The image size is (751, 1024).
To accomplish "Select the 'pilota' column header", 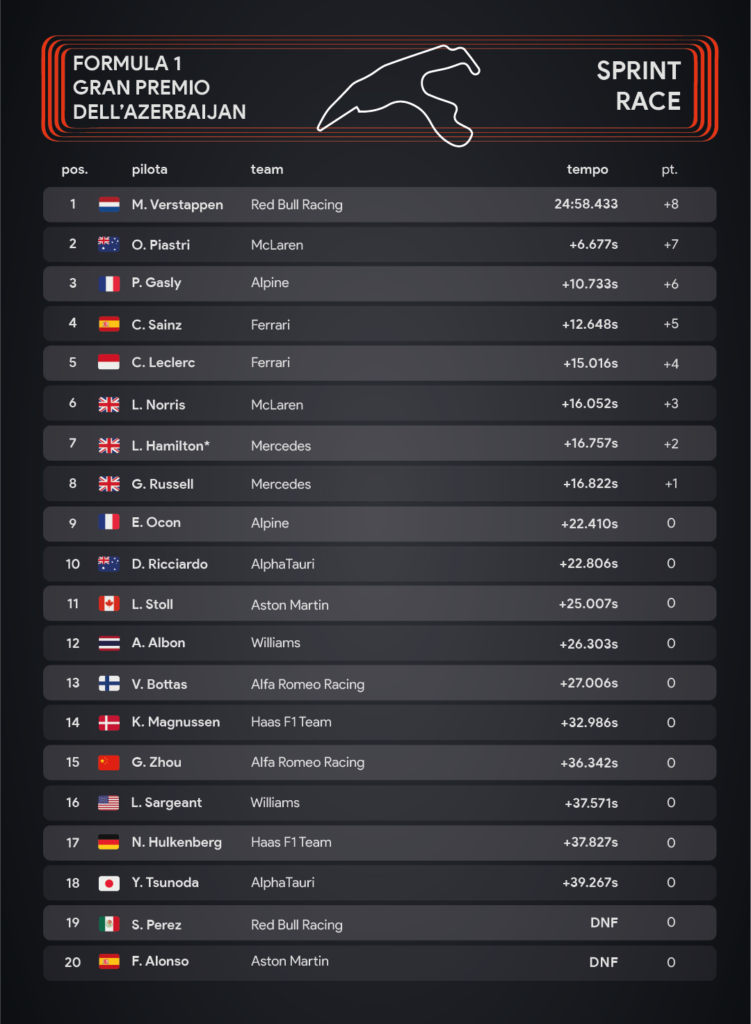I will (150, 170).
